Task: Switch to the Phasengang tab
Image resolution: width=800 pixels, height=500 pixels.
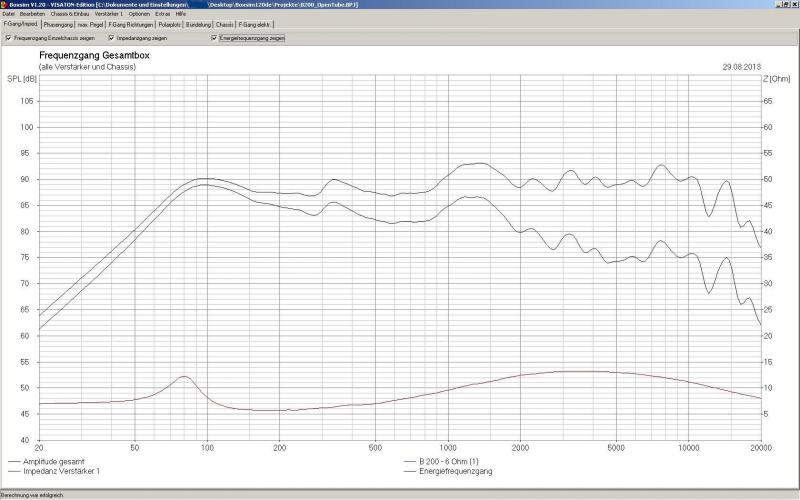Action: tap(59, 24)
